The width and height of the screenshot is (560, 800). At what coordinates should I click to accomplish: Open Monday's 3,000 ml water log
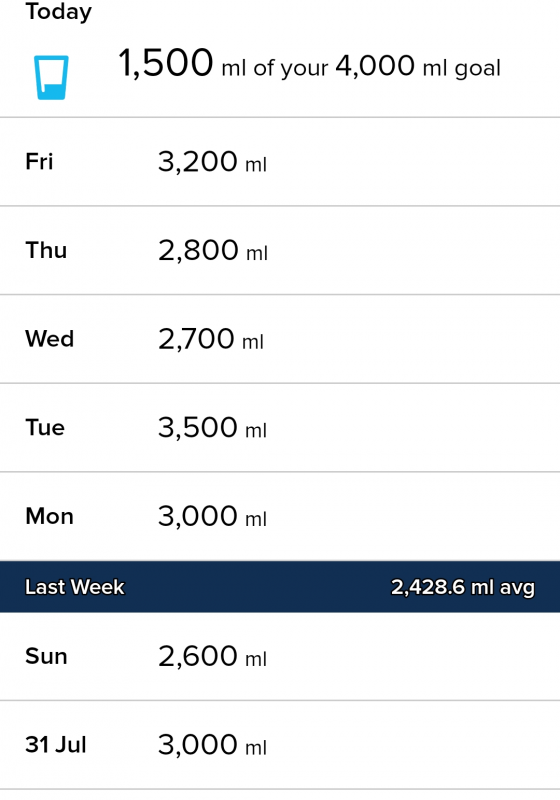pyautogui.click(x=280, y=516)
